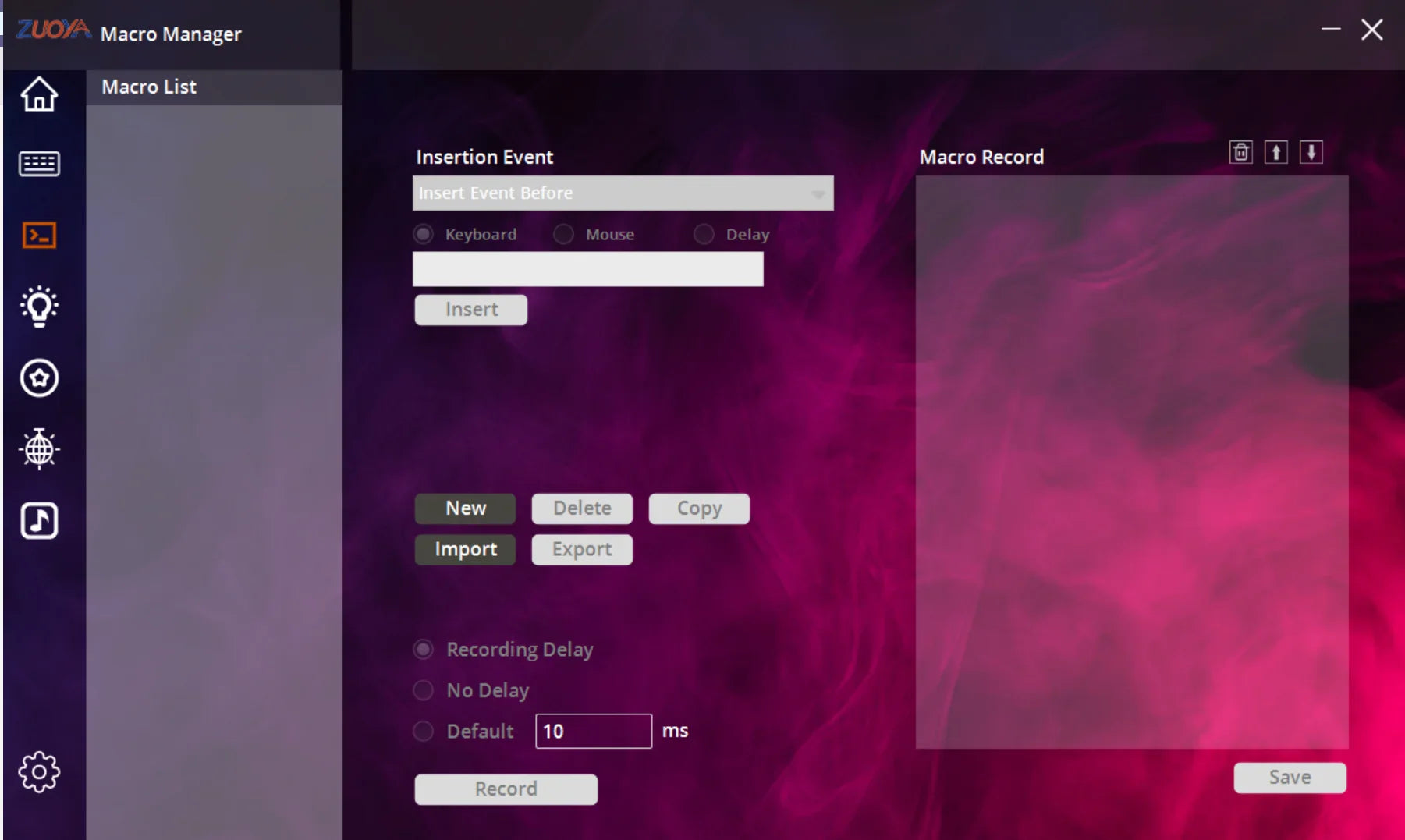1405x840 pixels.
Task: Select the Mouse event radio button
Action: pyautogui.click(x=563, y=234)
